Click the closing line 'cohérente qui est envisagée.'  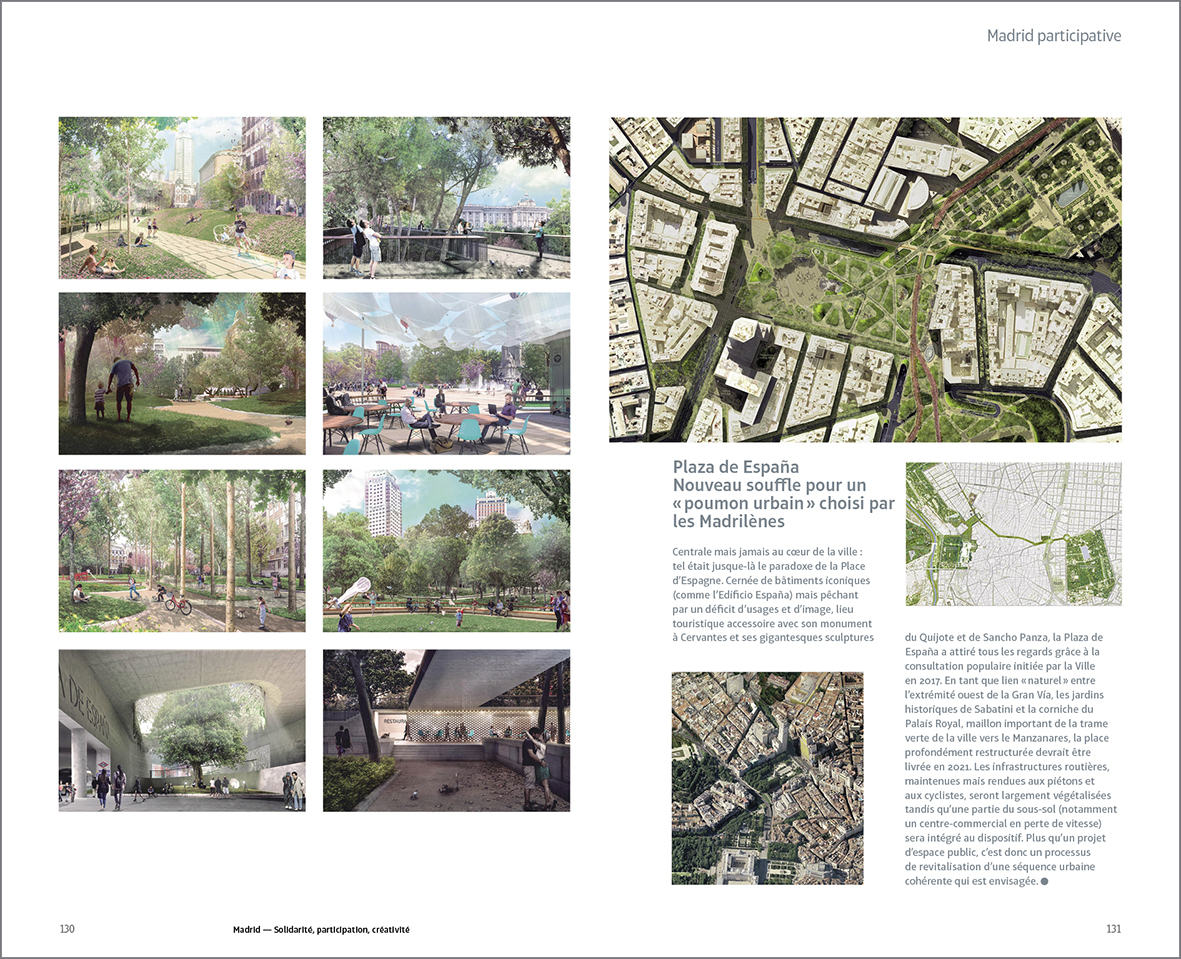[x=972, y=881]
